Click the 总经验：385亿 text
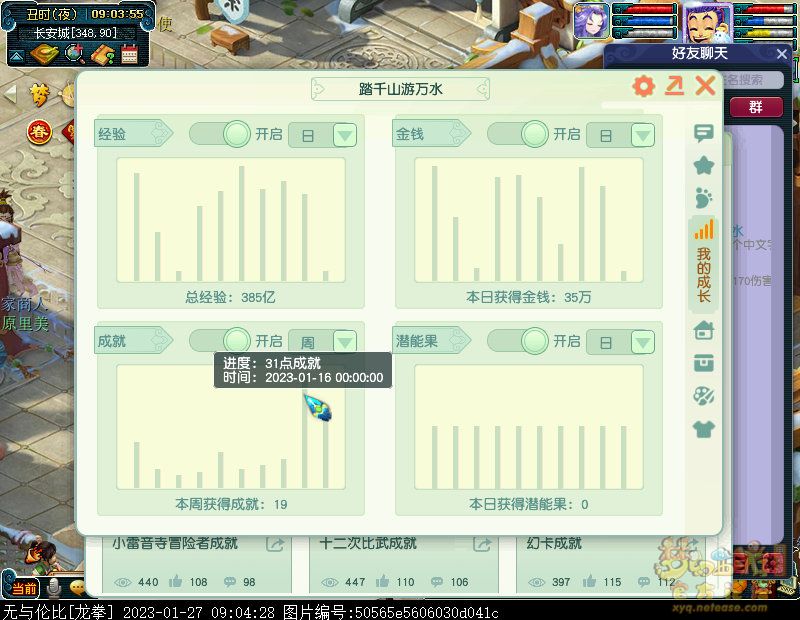Viewport: 800px width, 620px height. (x=230, y=297)
